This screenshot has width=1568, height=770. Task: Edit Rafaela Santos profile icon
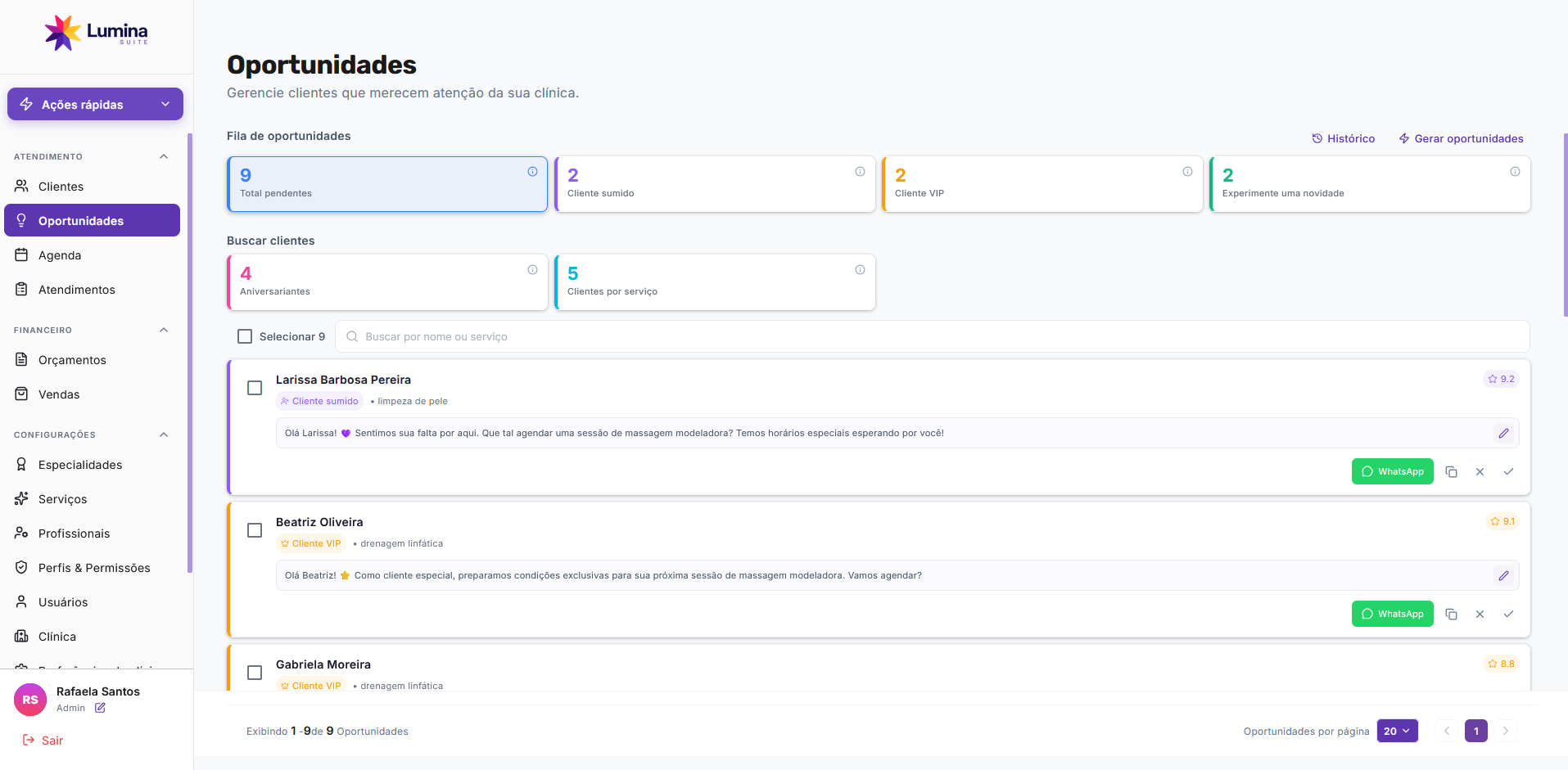(100, 708)
